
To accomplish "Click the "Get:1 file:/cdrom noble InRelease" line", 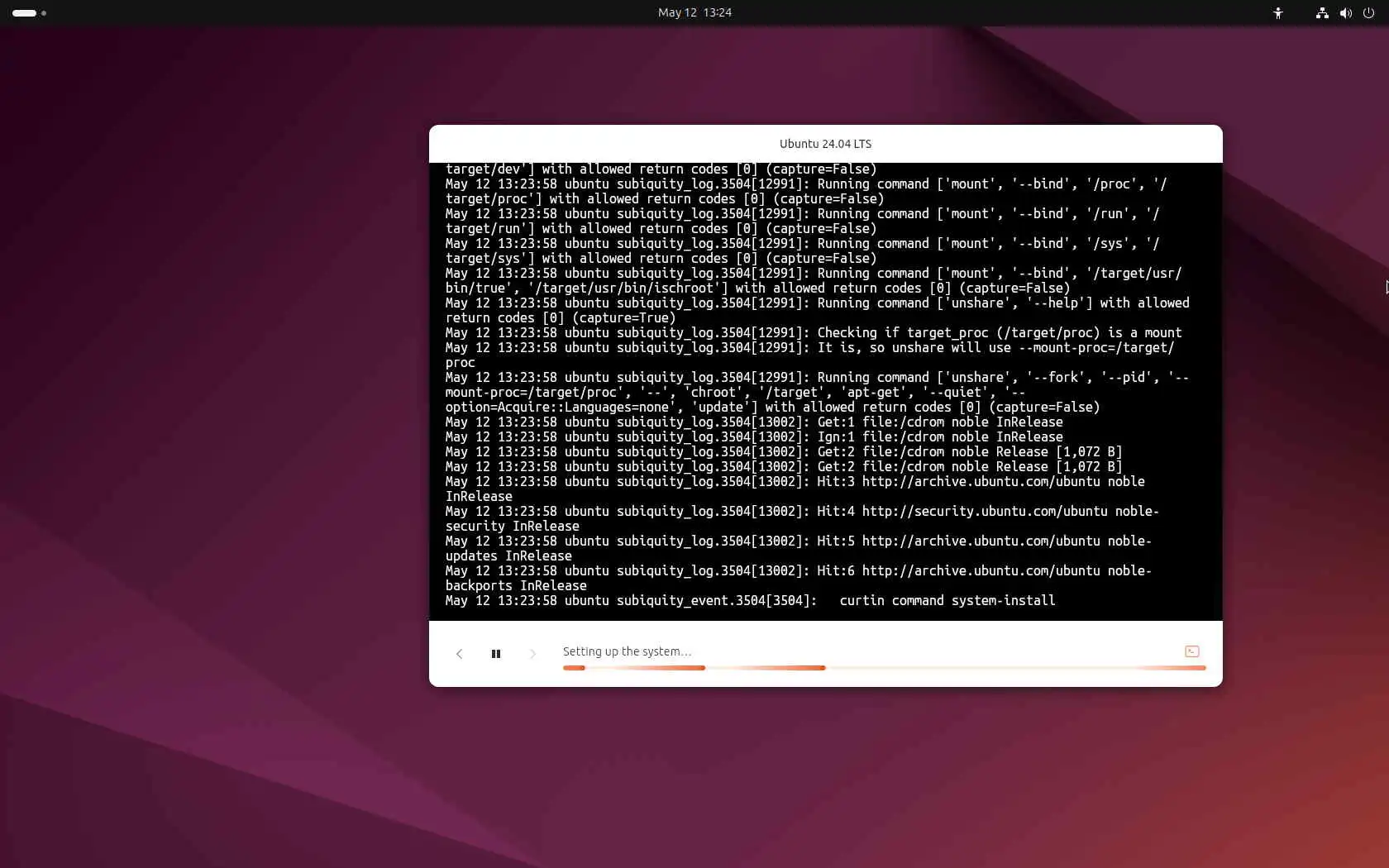I will pyautogui.click(x=754, y=422).
